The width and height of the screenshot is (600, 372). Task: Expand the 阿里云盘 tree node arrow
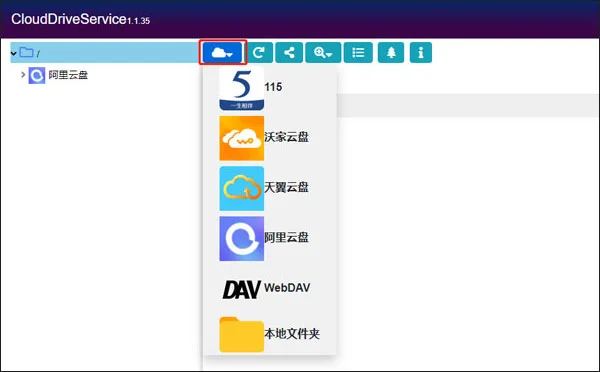click(23, 75)
